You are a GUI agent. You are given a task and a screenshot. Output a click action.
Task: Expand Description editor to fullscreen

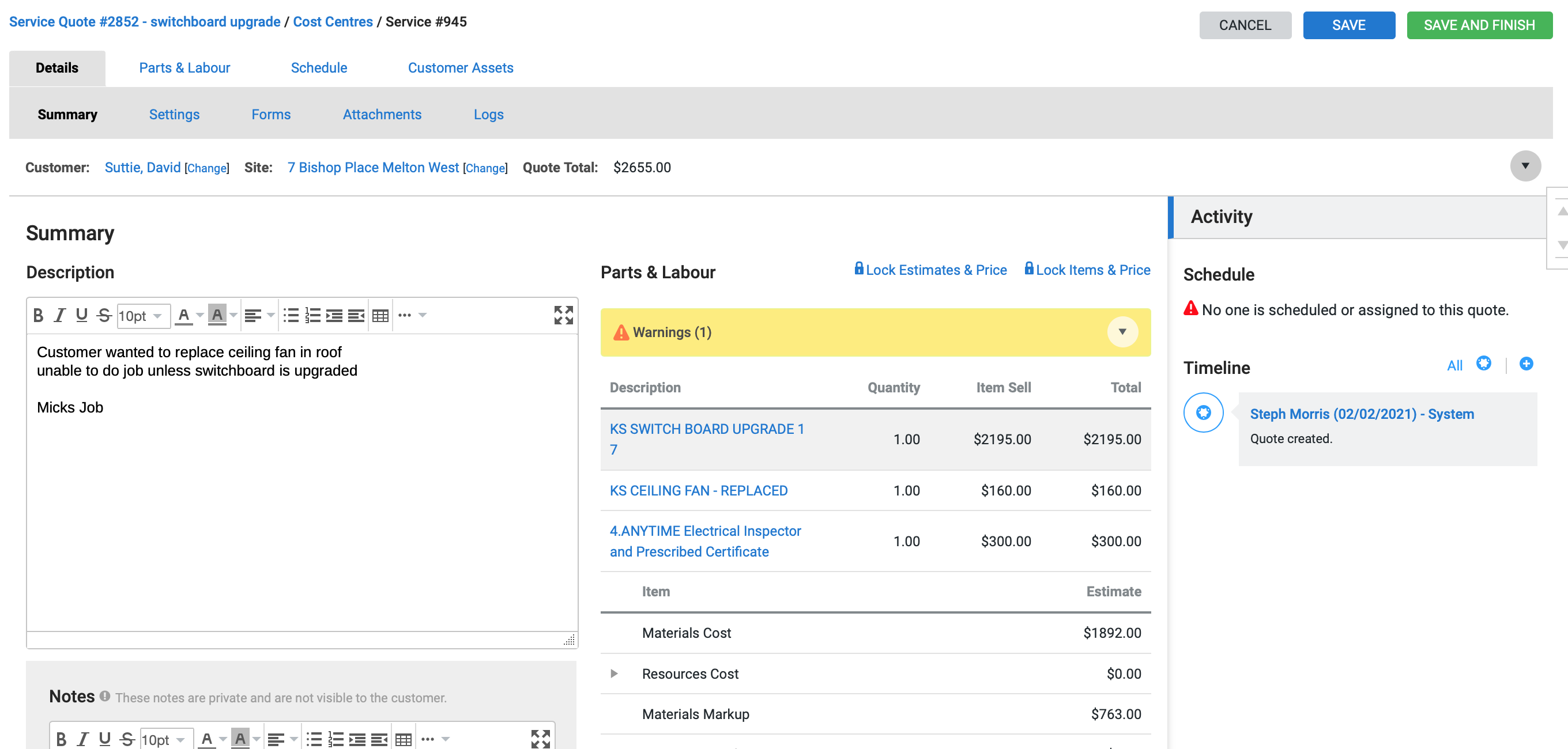point(563,315)
